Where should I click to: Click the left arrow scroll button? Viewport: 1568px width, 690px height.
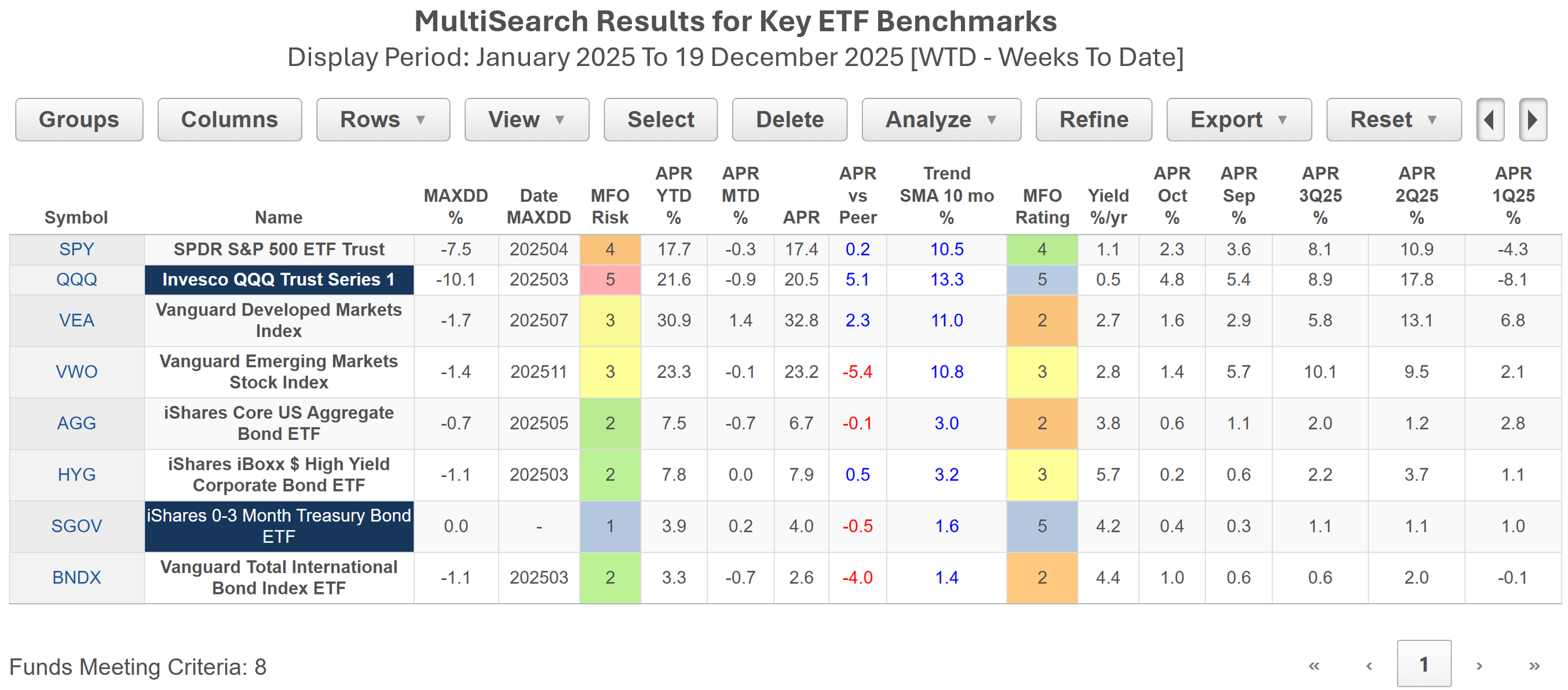pos(1489,120)
